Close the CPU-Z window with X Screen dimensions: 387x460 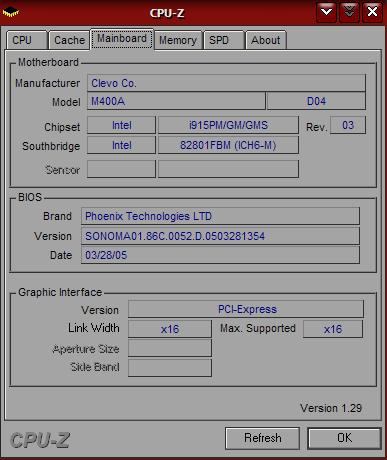pos(372,12)
